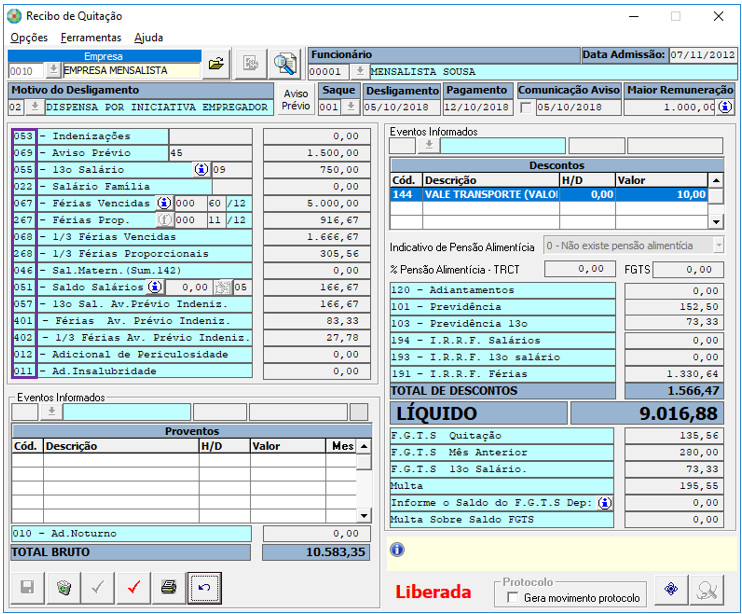
Task: Click info icon on Férias Prop. row
Action: 164,220
